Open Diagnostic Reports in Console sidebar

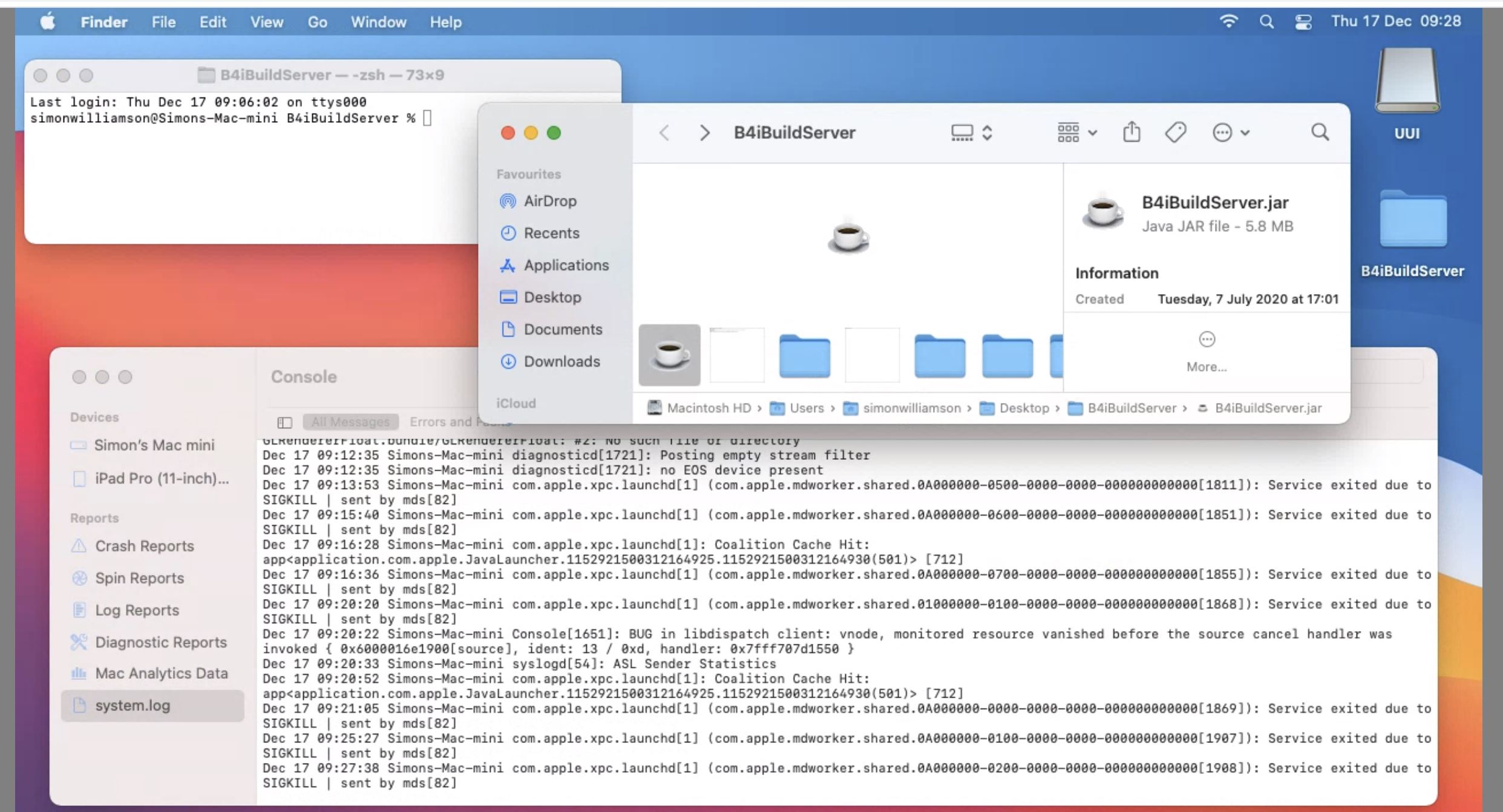[x=160, y=642]
